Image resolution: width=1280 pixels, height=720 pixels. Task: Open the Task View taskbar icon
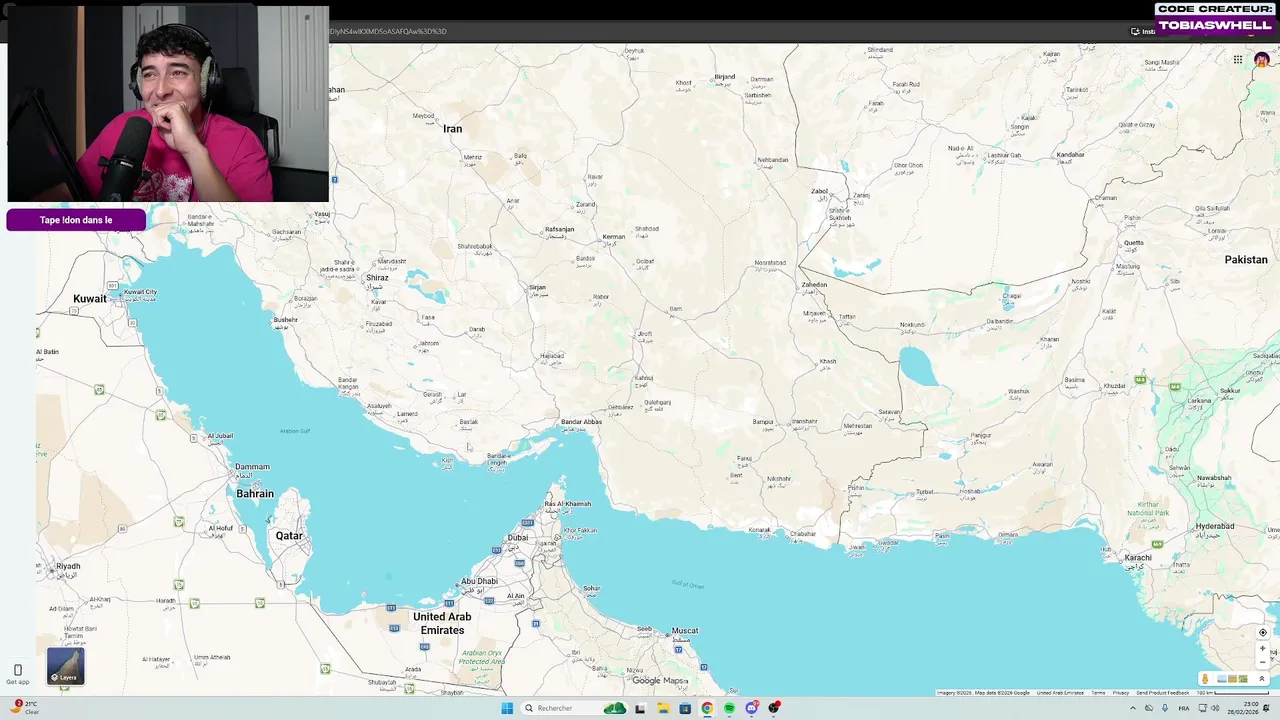click(640, 708)
